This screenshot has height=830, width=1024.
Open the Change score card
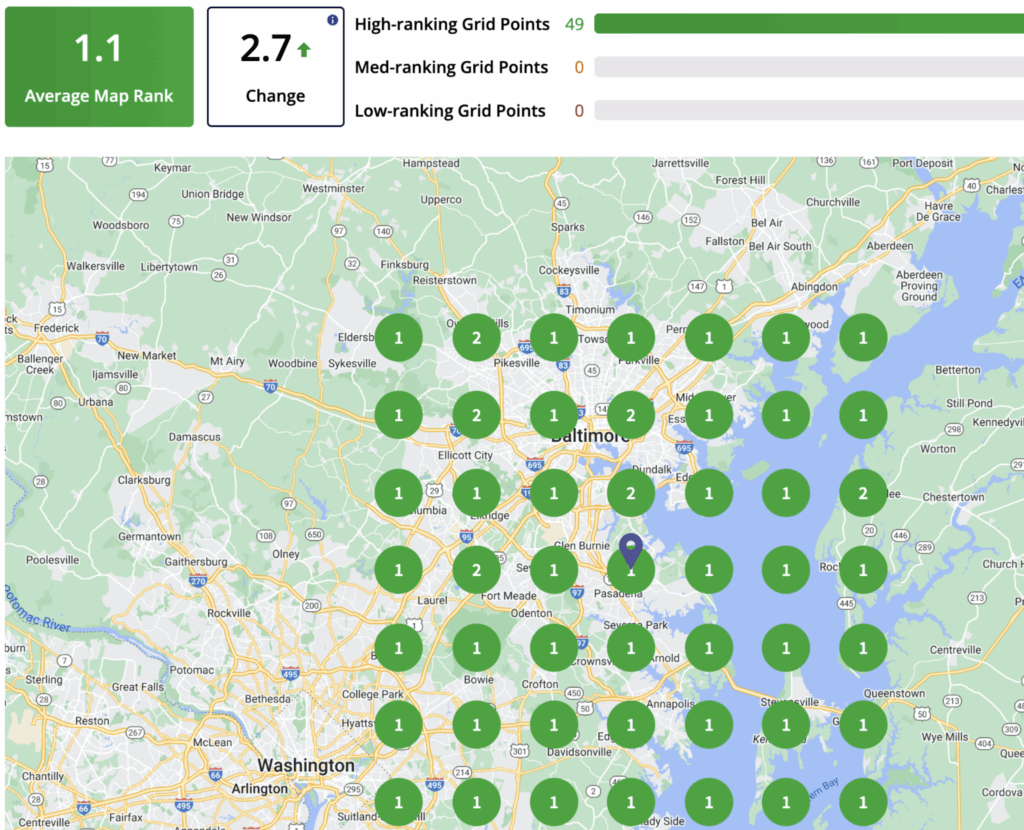pyautogui.click(x=275, y=67)
